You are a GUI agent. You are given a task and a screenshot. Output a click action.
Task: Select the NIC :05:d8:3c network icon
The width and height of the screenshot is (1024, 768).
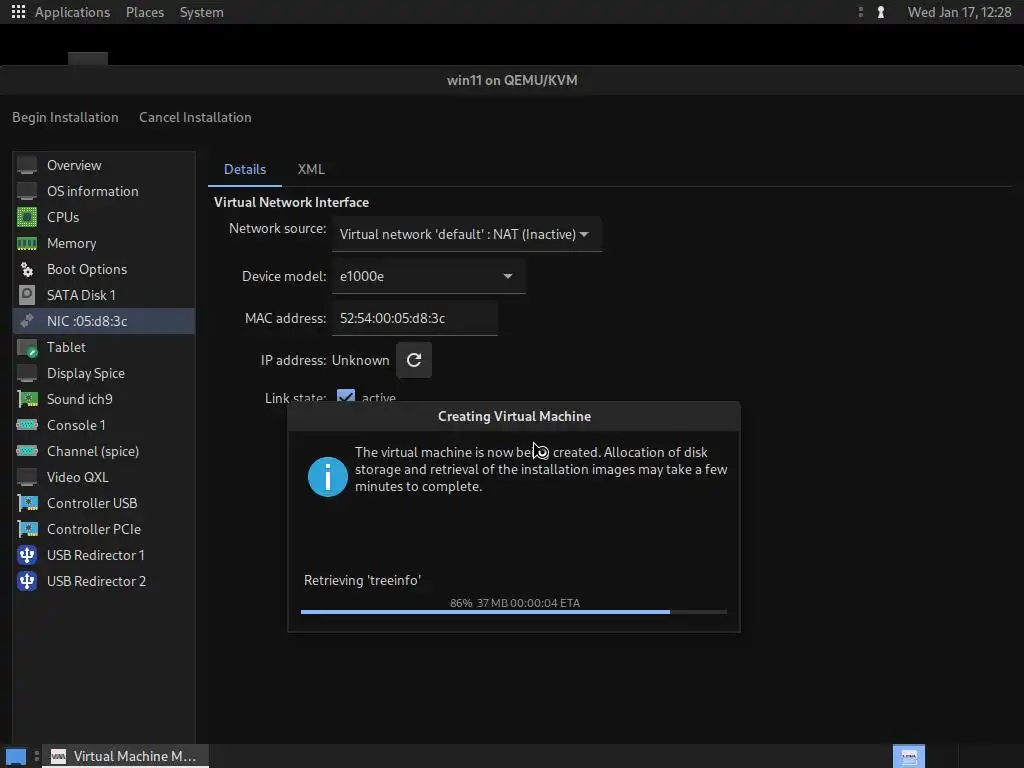point(27,321)
